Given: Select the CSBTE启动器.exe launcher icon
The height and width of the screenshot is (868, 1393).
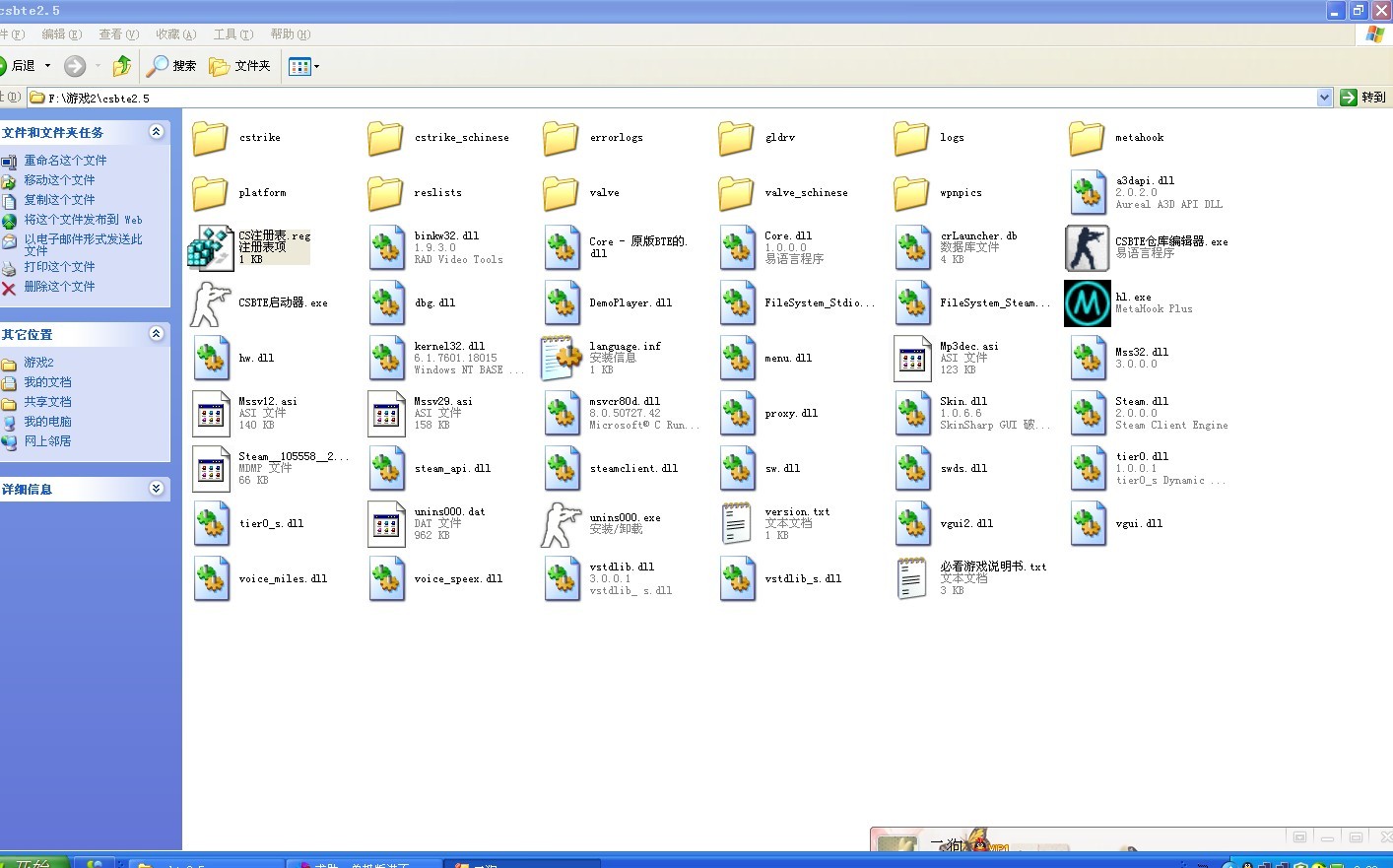Looking at the screenshot, I should [210, 303].
